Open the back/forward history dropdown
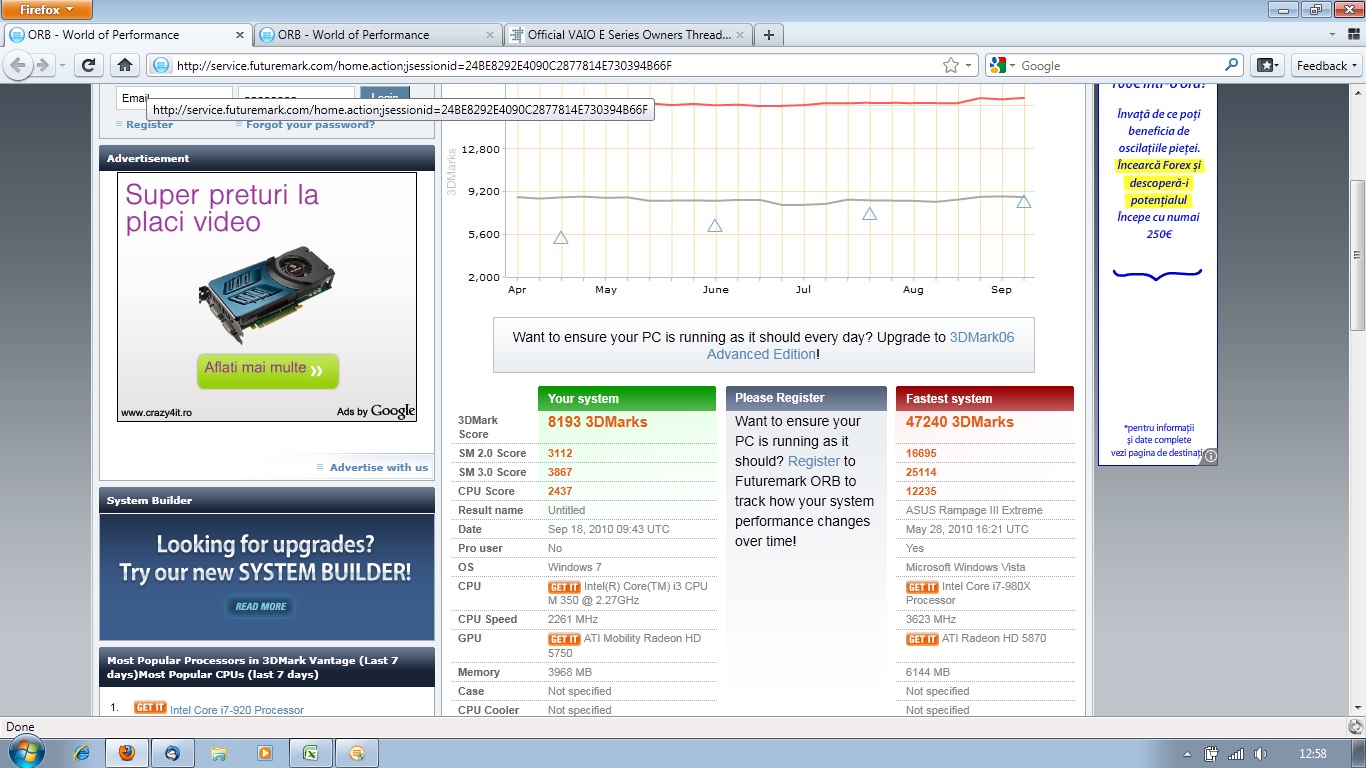1366x768 pixels. (62, 65)
